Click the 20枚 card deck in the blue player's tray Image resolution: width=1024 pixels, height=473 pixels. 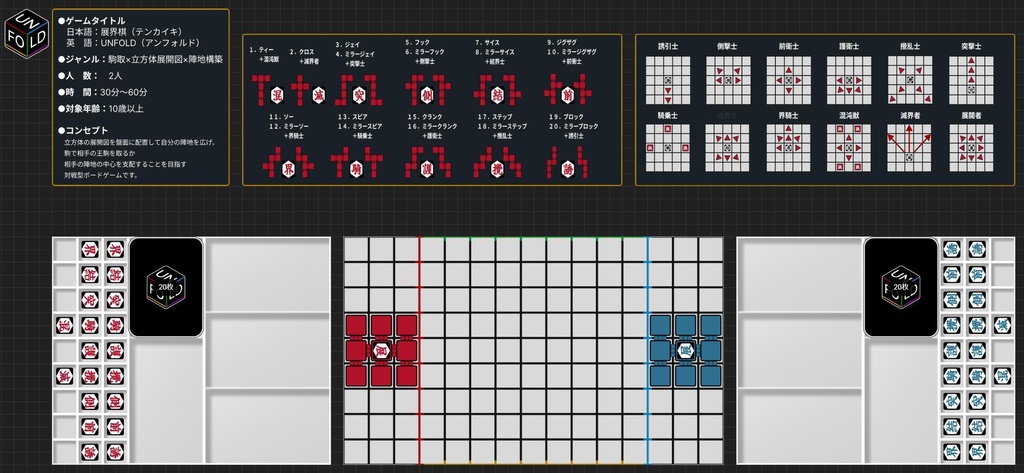click(901, 287)
